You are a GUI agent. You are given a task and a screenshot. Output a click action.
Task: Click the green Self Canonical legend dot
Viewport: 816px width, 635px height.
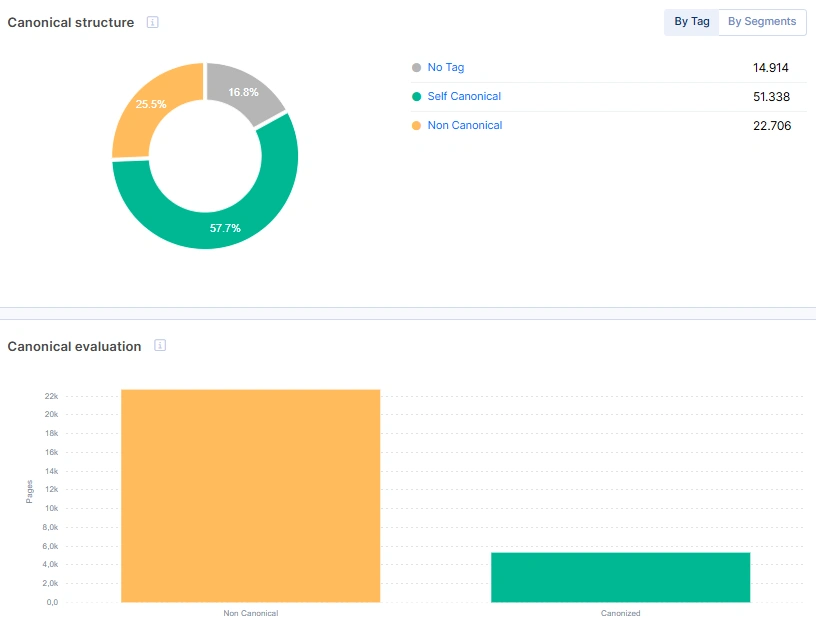pyautogui.click(x=416, y=97)
